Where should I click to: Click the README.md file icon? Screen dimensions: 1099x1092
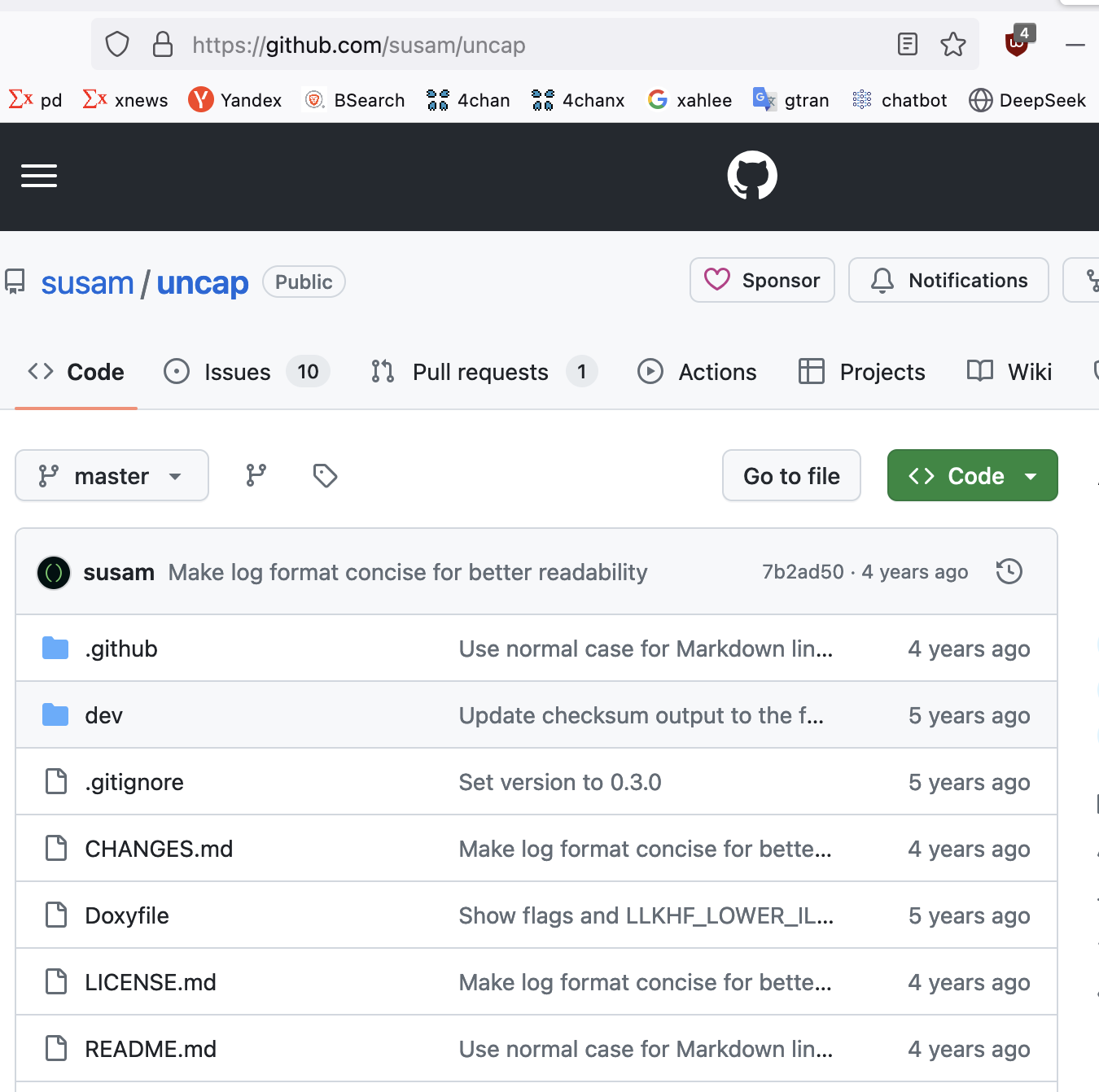56,1048
